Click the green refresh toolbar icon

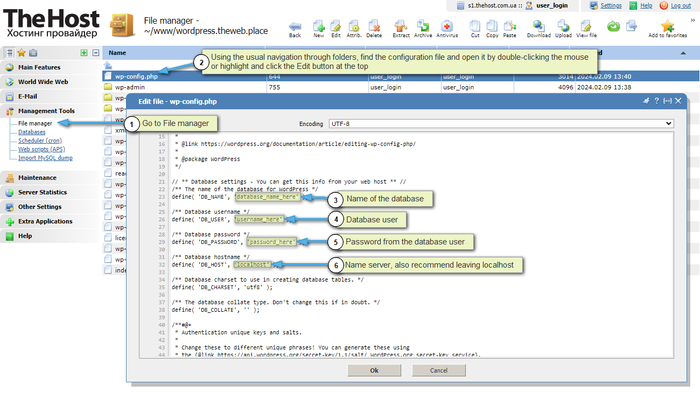(613, 26)
